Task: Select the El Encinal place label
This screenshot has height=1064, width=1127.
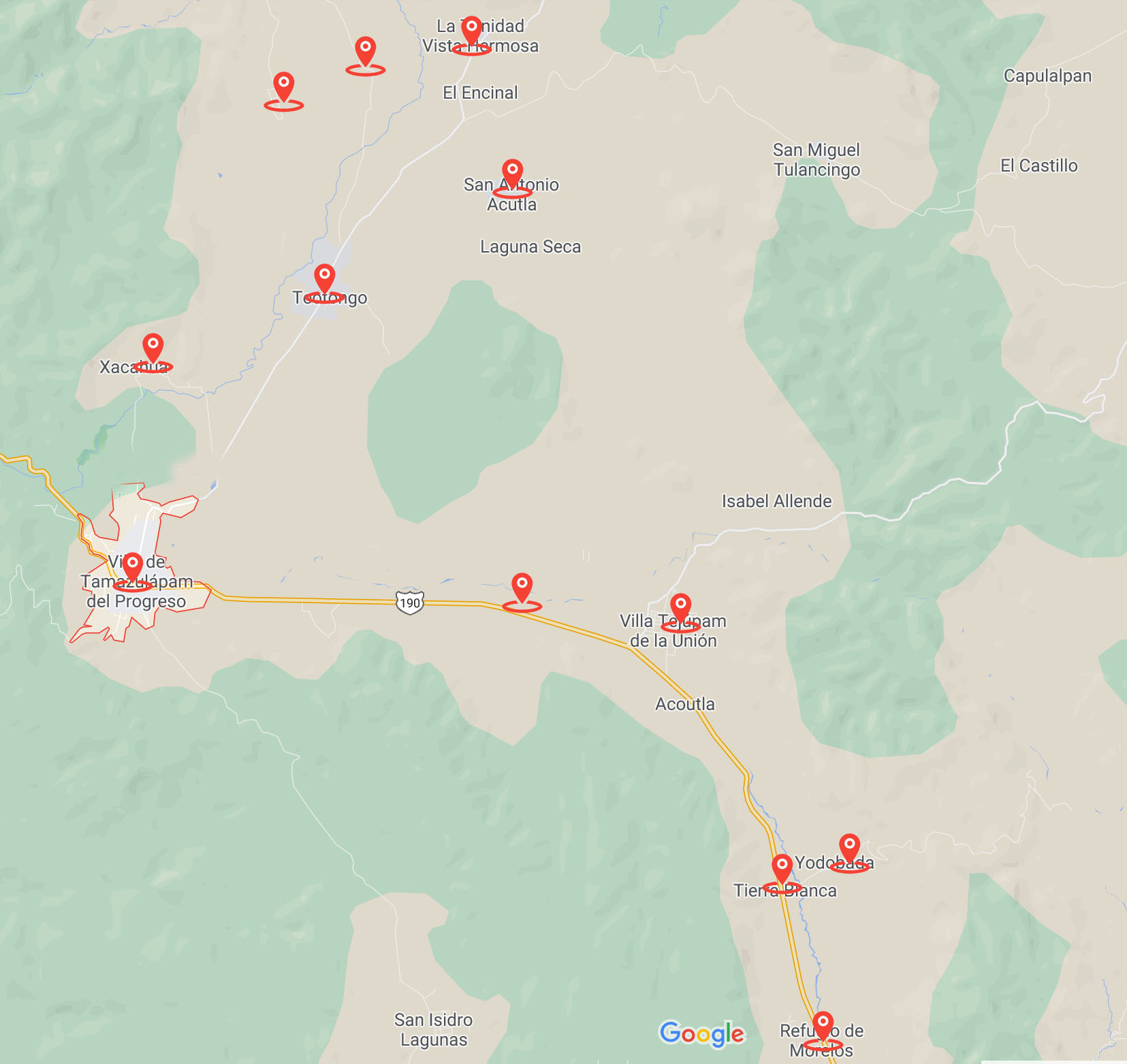Action: point(480,93)
